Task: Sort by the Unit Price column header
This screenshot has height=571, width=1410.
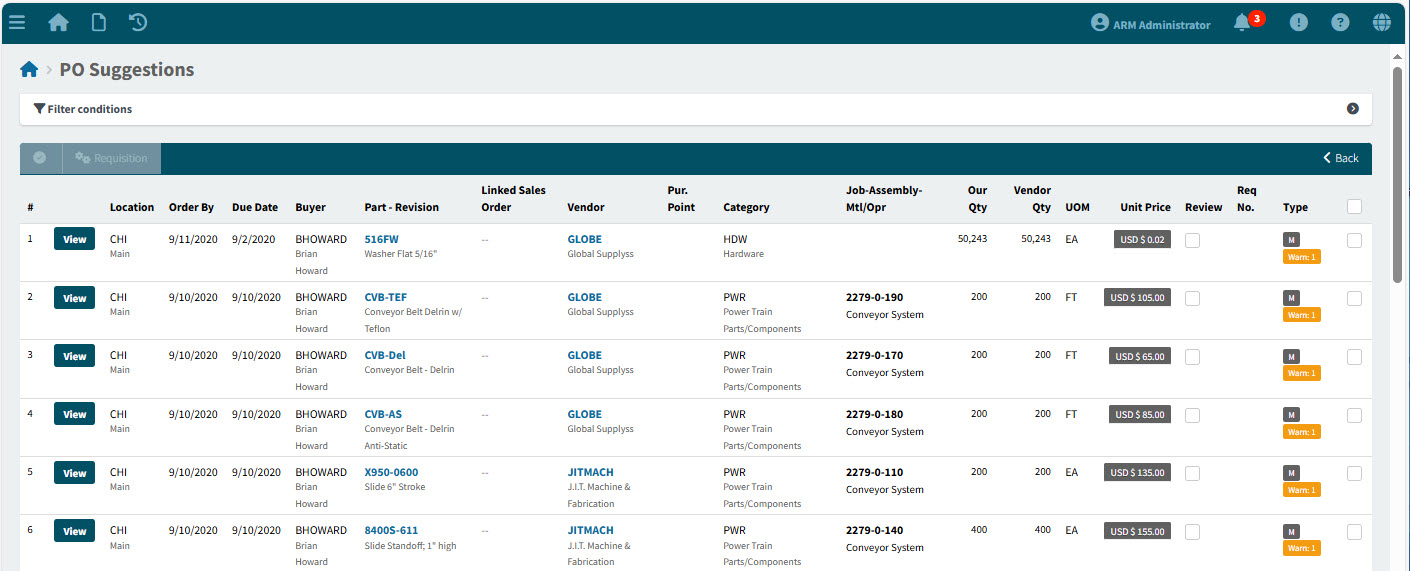Action: click(1145, 208)
